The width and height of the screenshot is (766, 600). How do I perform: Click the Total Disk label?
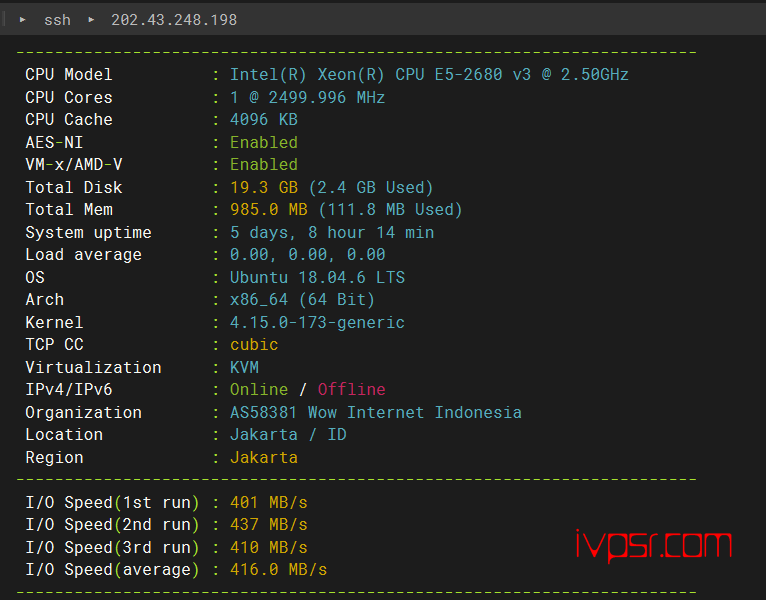tap(74, 187)
